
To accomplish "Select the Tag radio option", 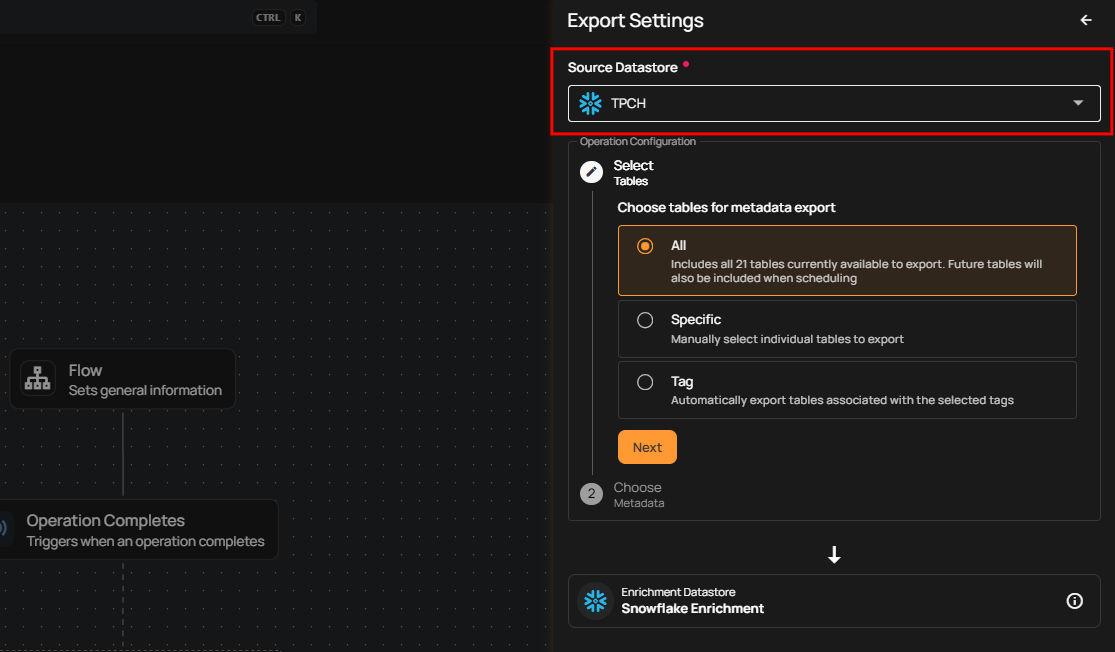I will pos(645,382).
